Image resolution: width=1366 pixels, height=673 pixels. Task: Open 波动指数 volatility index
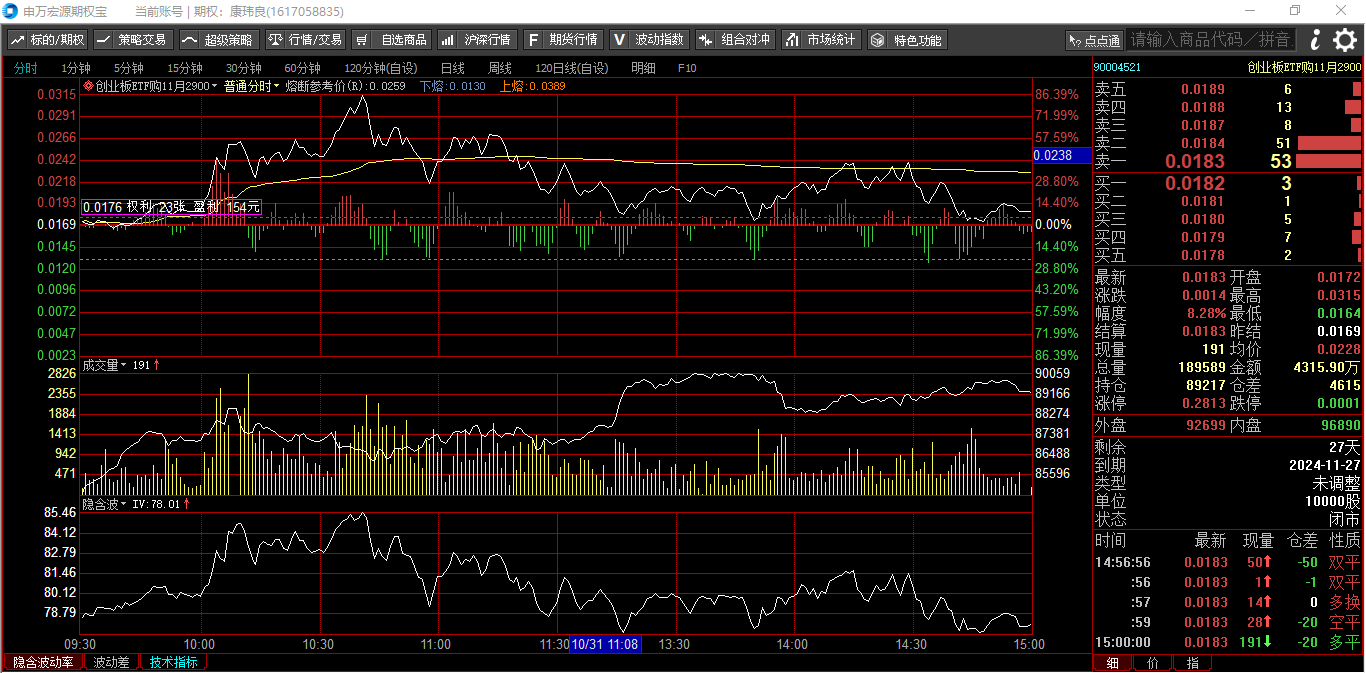[649, 40]
